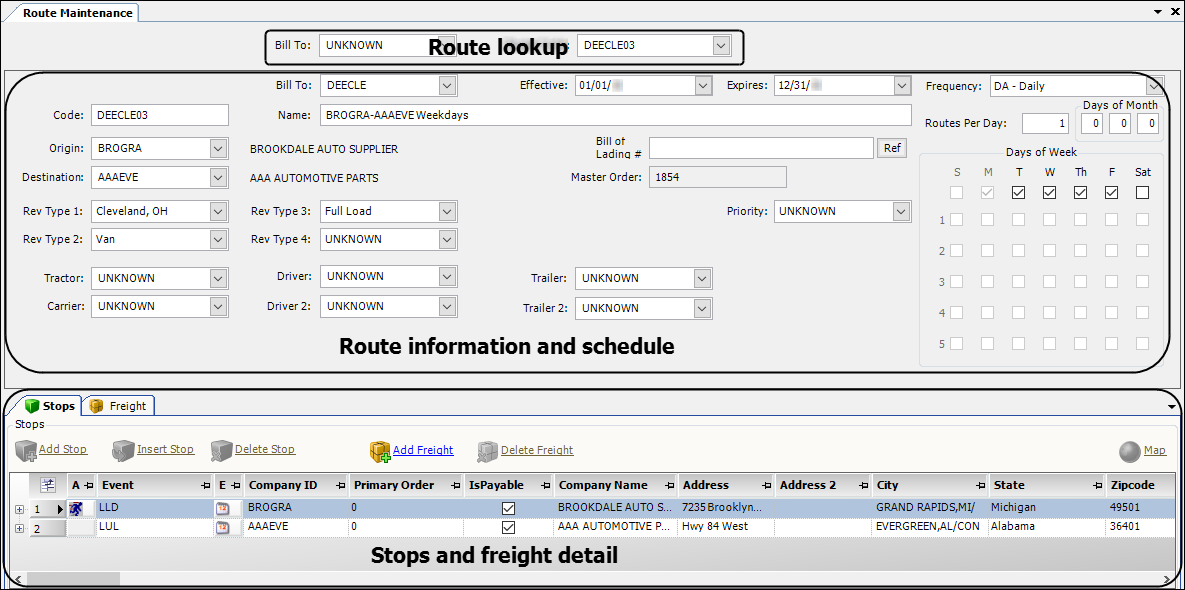Screen dimensions: 1185x590
Task: Open the Frequency dropdown
Action: click(x=1154, y=86)
